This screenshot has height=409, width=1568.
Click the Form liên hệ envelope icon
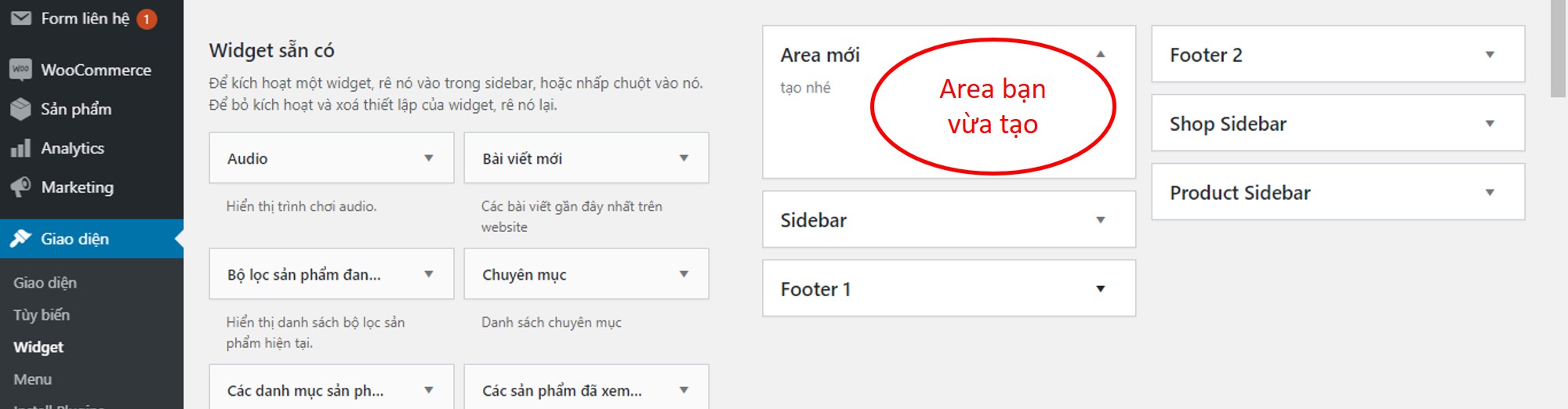(x=21, y=18)
